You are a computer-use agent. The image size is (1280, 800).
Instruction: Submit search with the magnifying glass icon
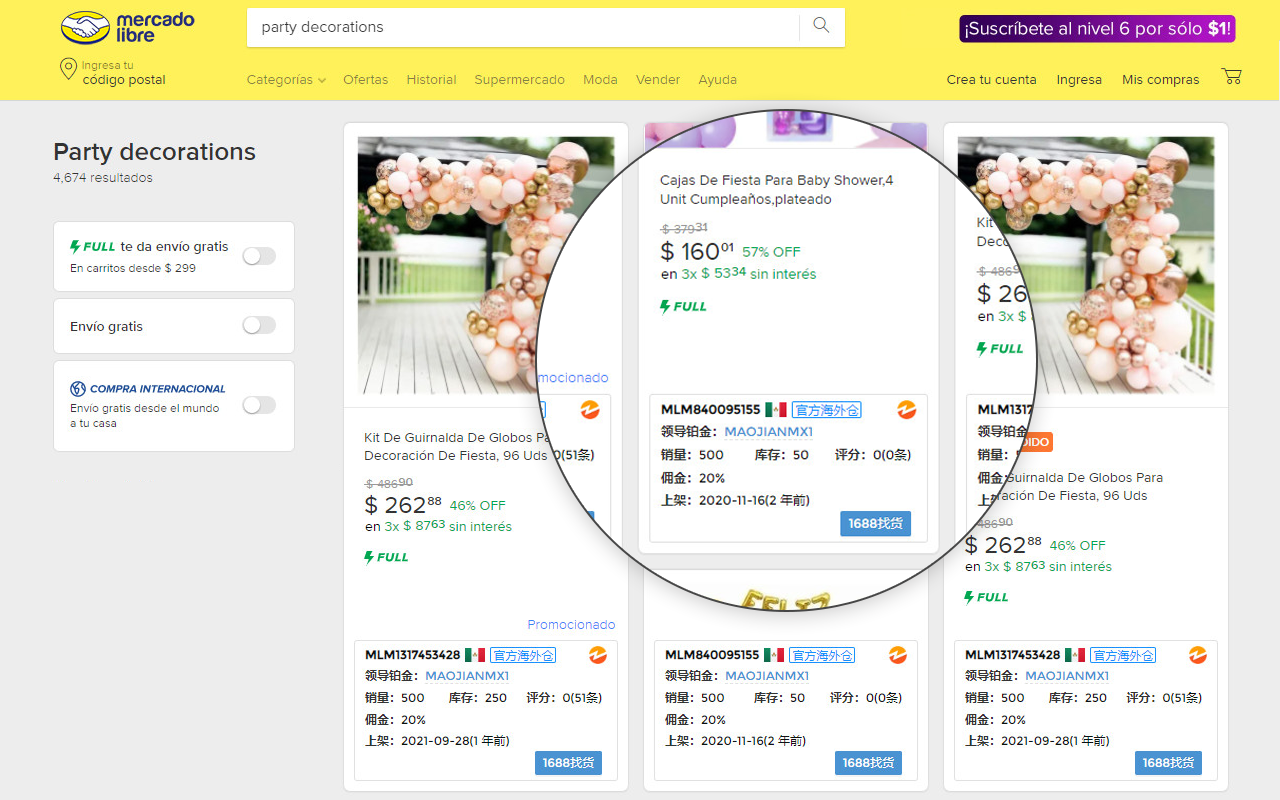pyautogui.click(x=821, y=26)
